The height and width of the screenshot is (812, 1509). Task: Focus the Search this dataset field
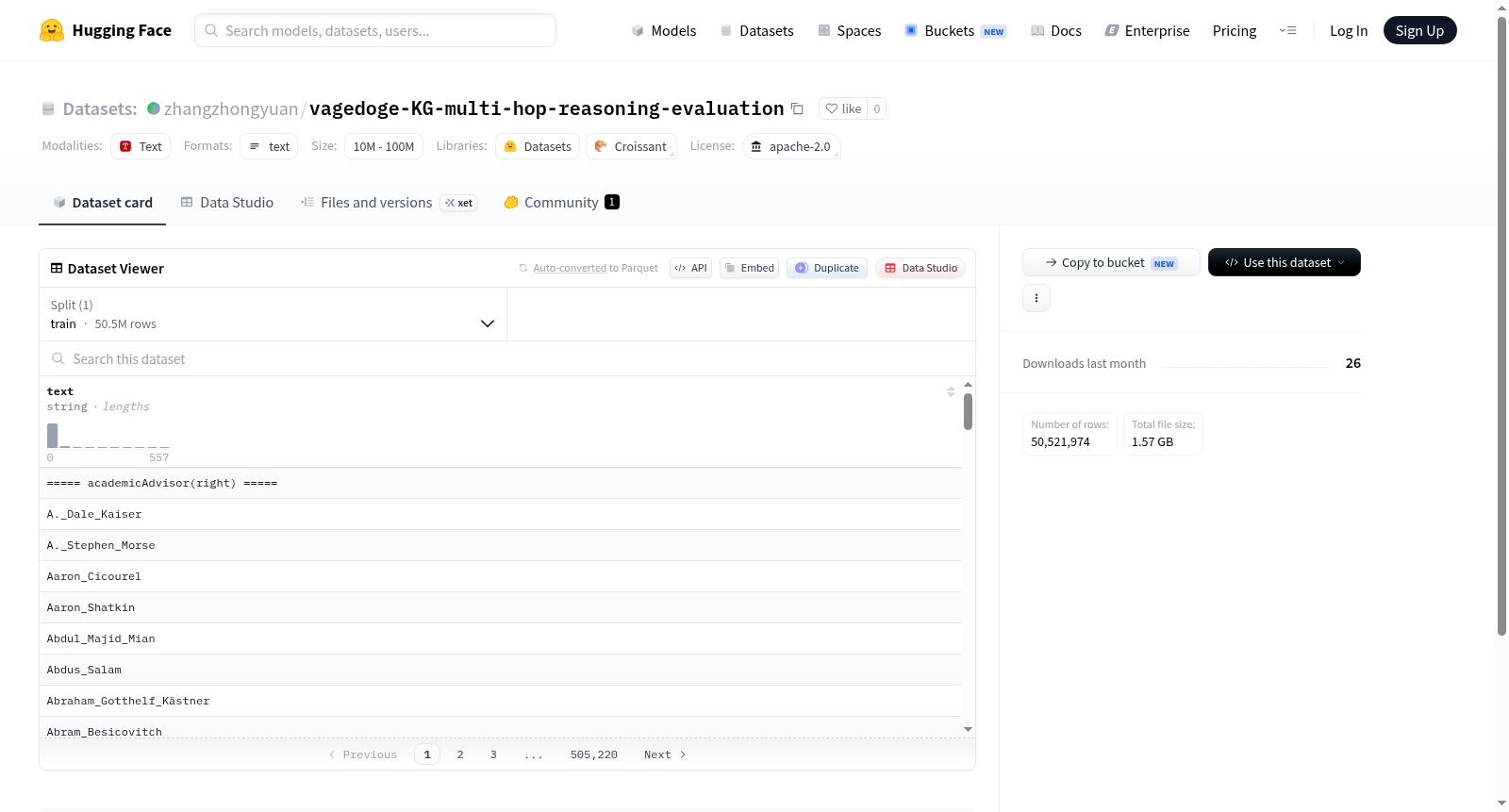tap(507, 359)
